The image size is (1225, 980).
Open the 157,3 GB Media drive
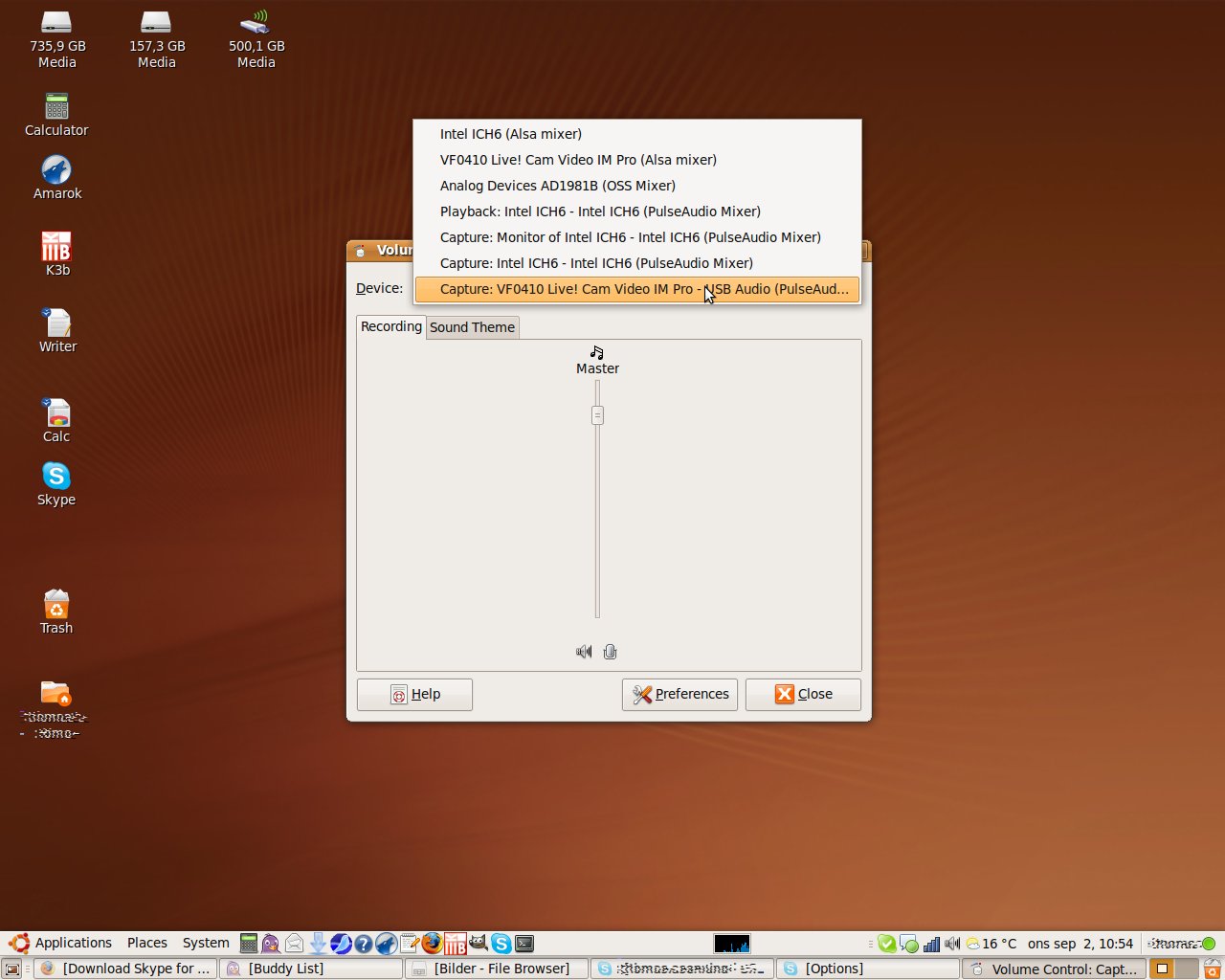(x=157, y=39)
